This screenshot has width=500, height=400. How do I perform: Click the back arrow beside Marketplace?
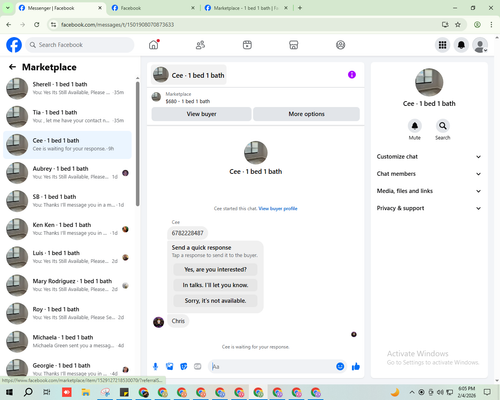click(x=12, y=67)
